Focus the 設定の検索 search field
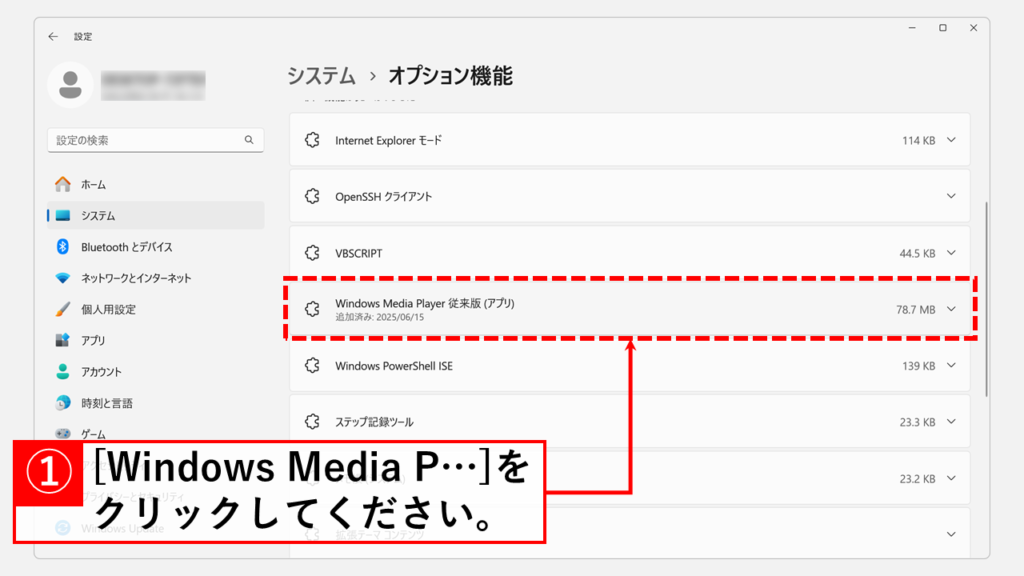 coord(155,140)
